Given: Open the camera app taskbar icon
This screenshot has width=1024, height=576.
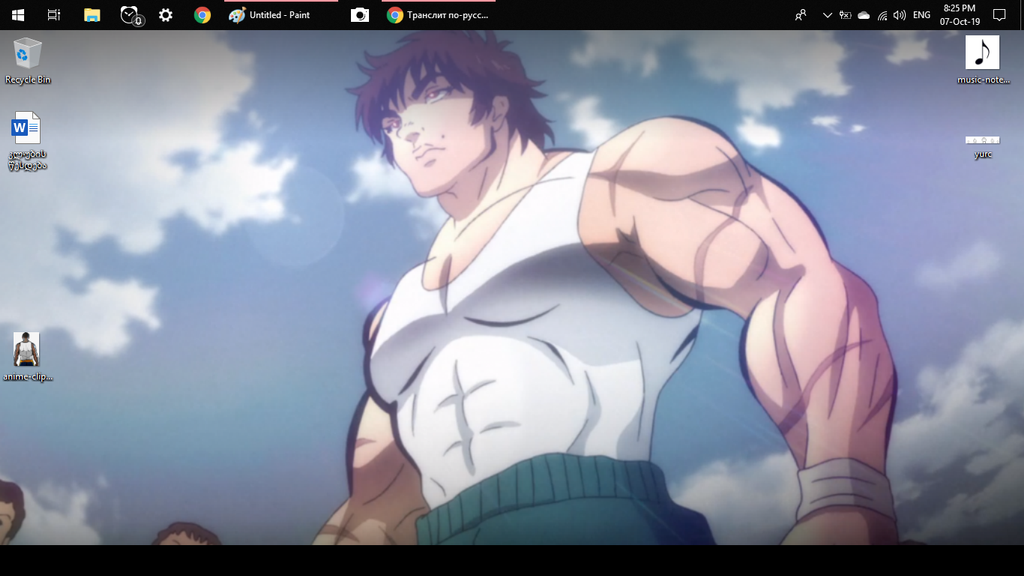Looking at the screenshot, I should pos(360,15).
